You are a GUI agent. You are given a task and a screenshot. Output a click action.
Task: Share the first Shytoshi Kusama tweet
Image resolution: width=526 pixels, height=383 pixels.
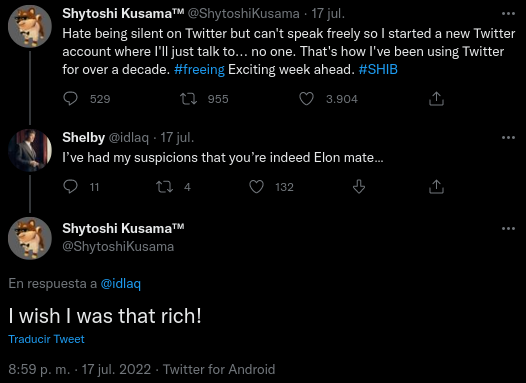pyautogui.click(x=436, y=99)
